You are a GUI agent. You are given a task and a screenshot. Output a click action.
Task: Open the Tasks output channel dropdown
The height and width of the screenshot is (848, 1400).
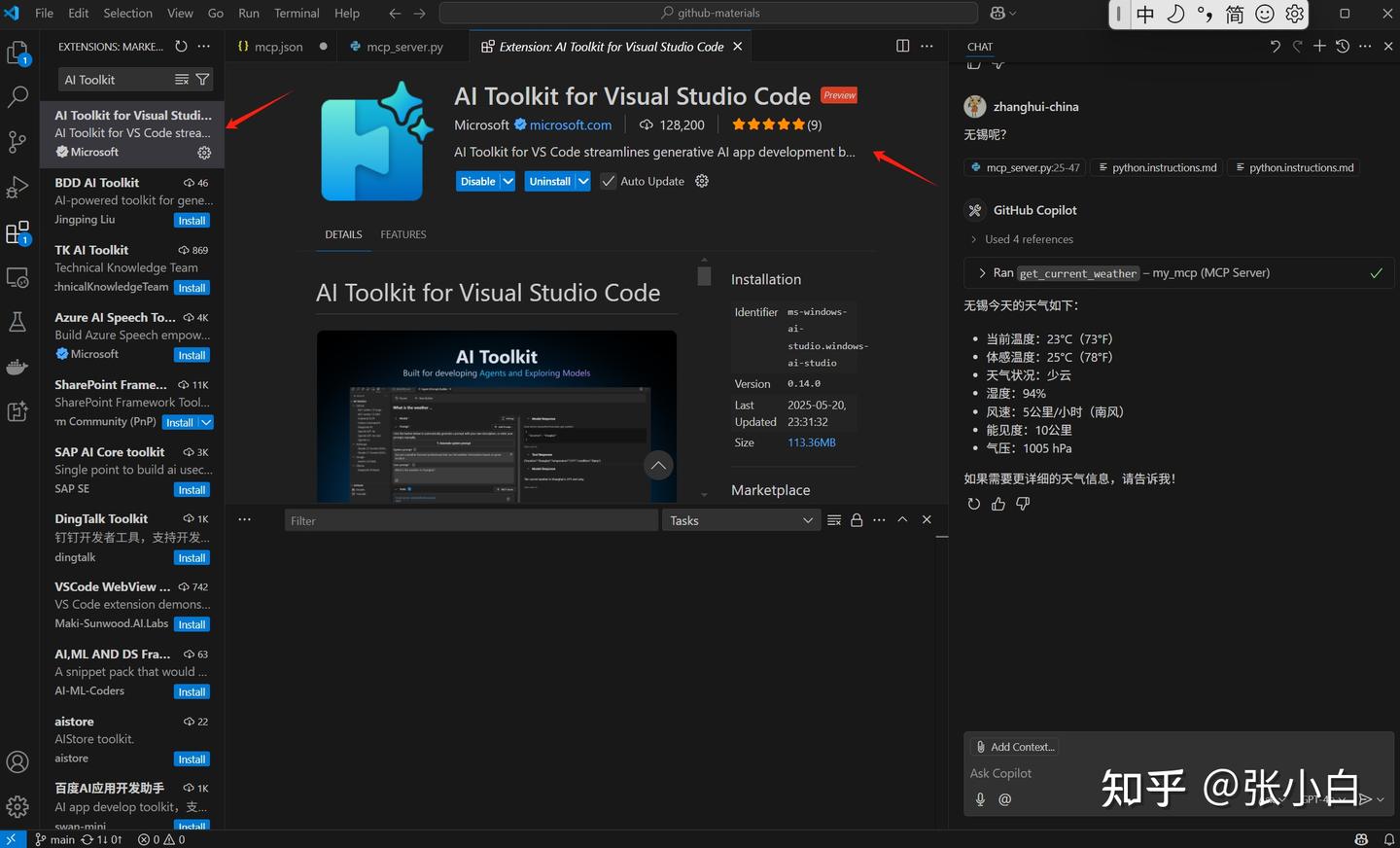(x=741, y=520)
